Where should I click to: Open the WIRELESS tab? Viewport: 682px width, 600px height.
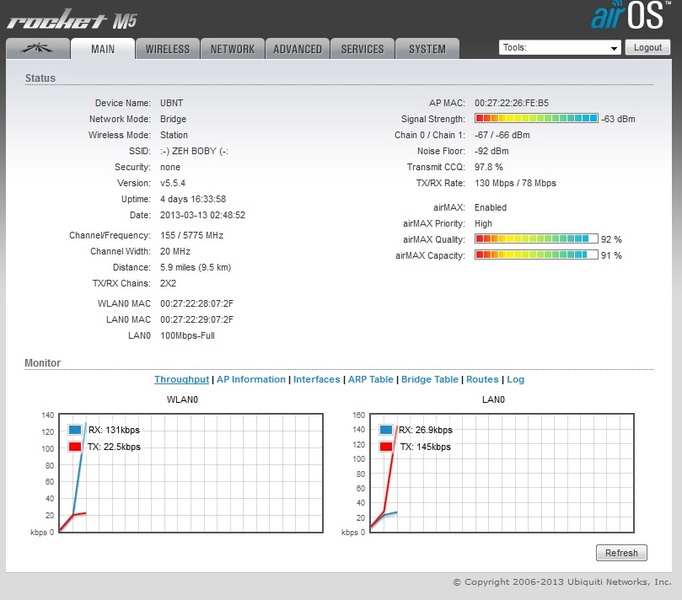tap(167, 48)
